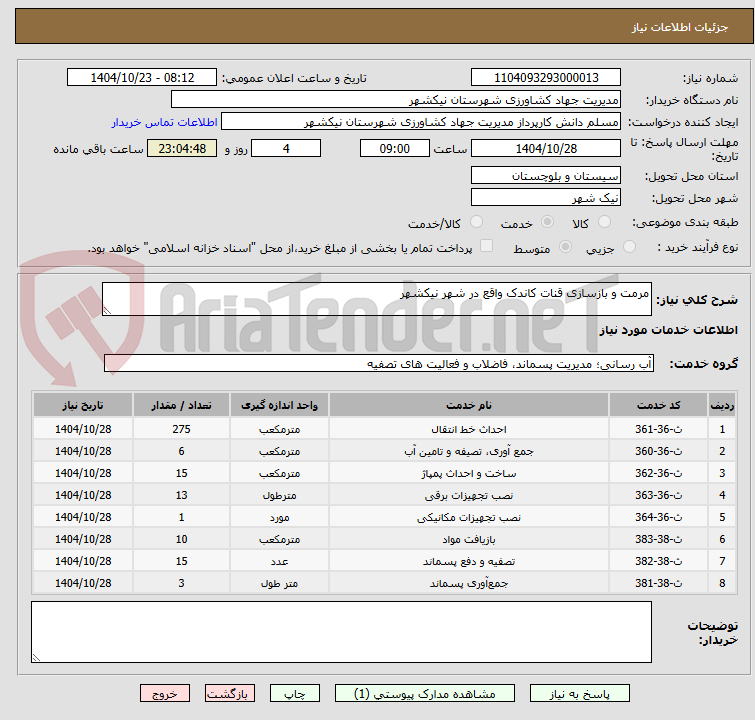Click the شهر محل تحویل field

click(546, 197)
